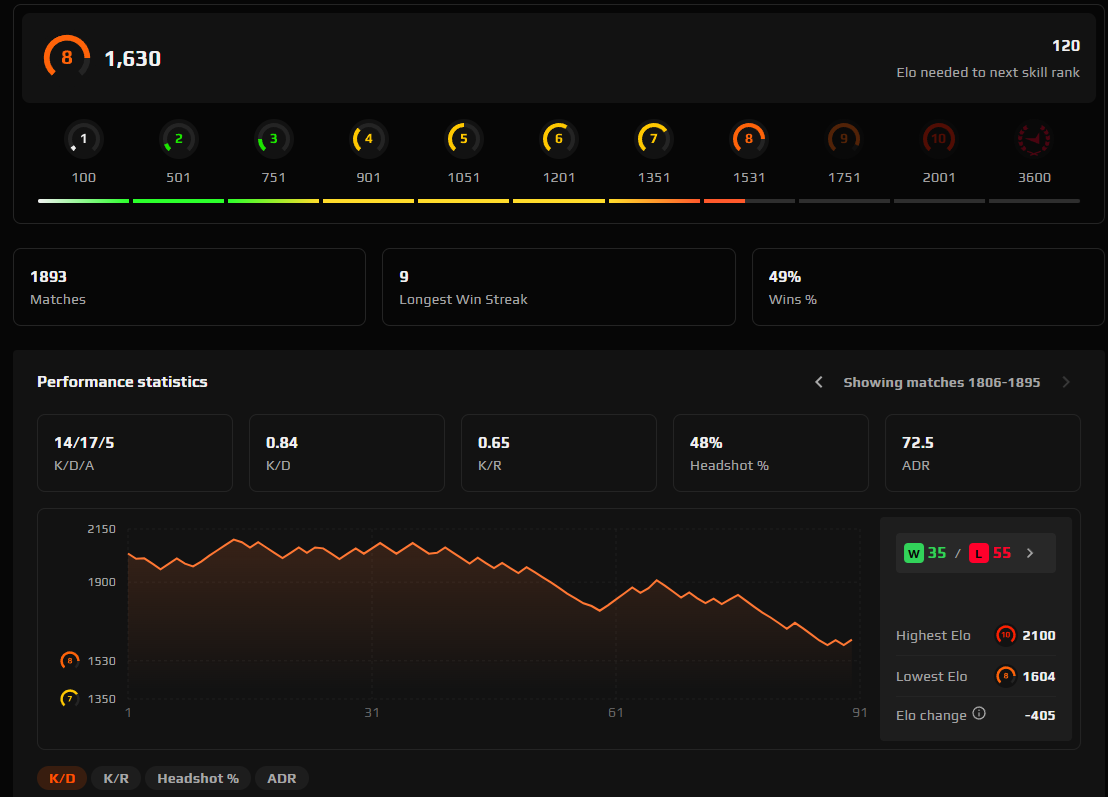Show previous matches with left chevron

(819, 382)
